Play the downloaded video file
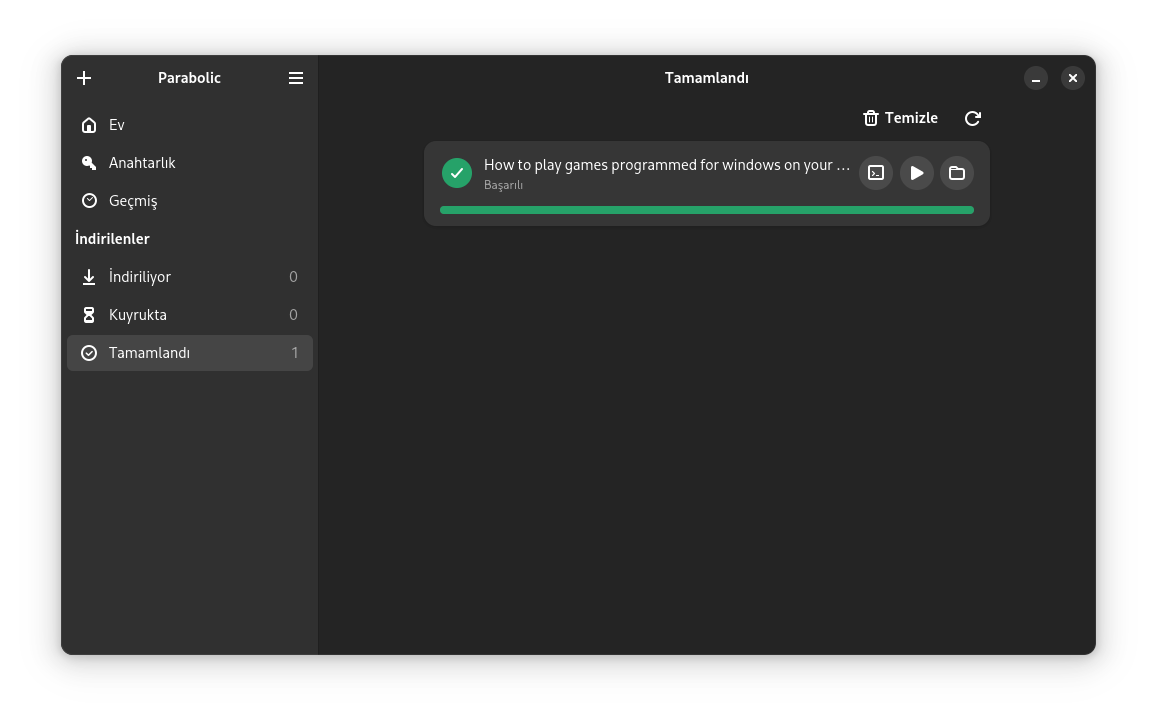The height and width of the screenshot is (722, 1157). click(916, 173)
